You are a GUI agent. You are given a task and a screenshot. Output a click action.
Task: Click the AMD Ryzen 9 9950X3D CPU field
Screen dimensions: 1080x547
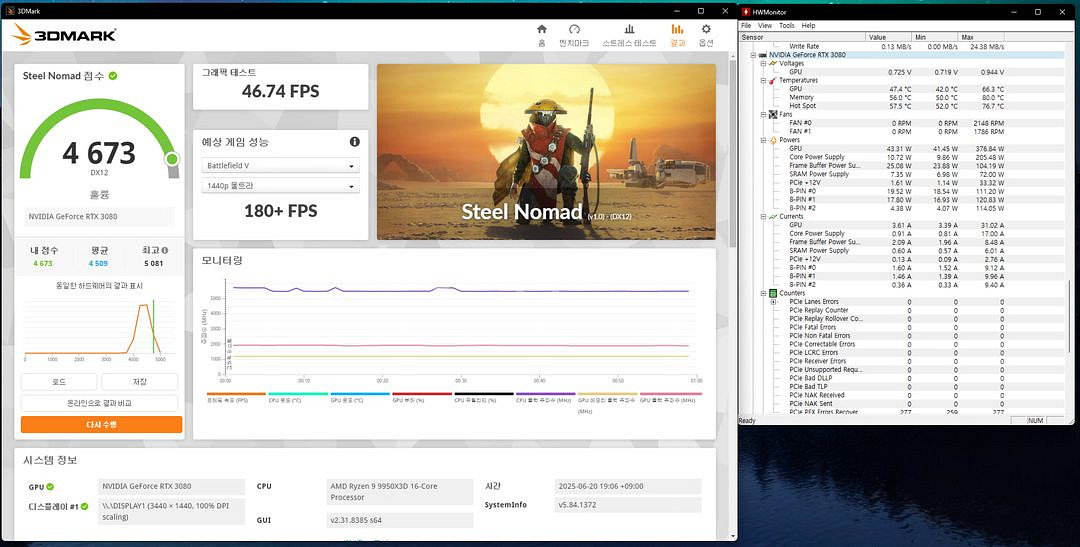pos(399,492)
